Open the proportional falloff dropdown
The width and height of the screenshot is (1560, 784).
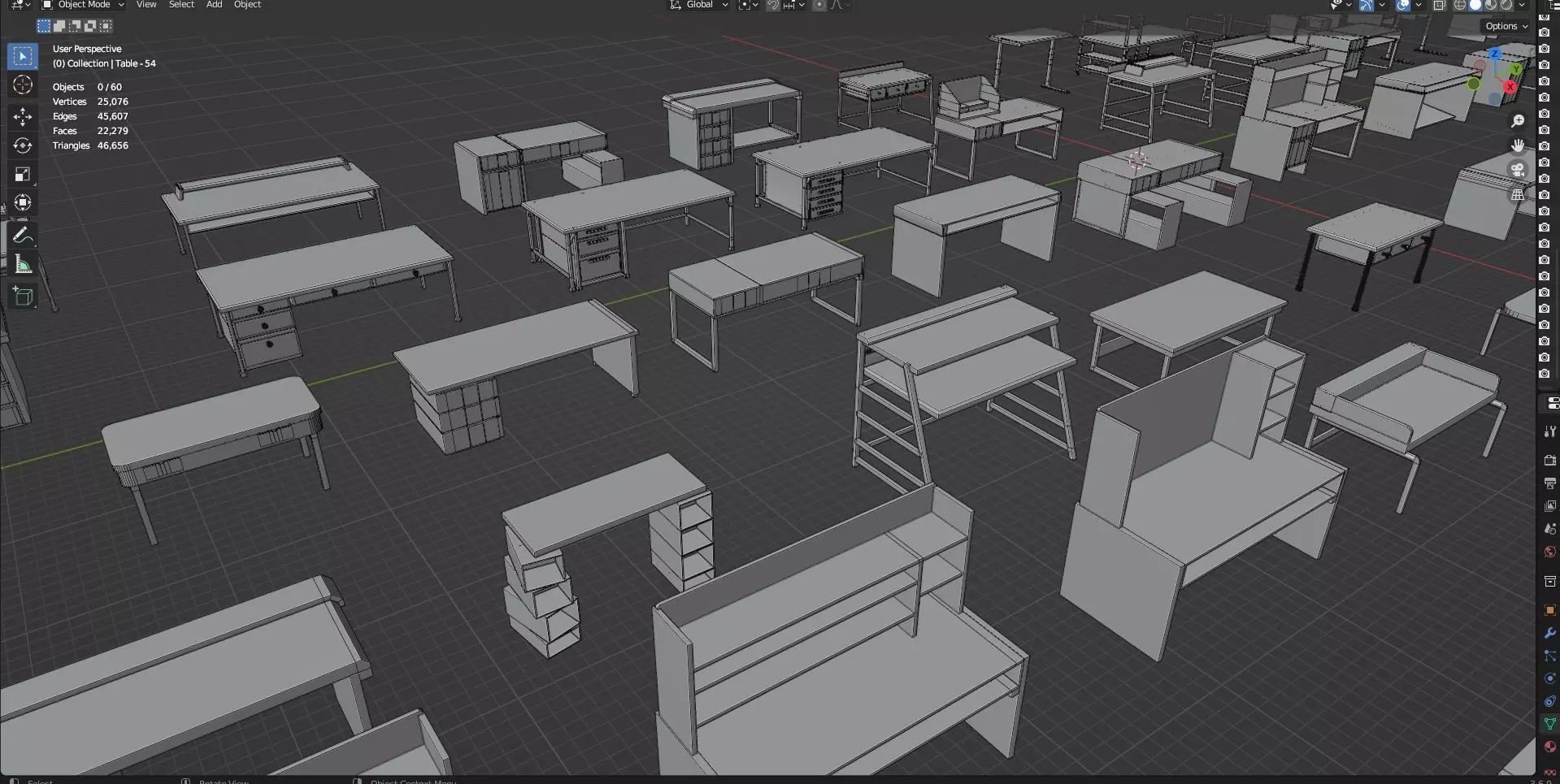[x=840, y=5]
